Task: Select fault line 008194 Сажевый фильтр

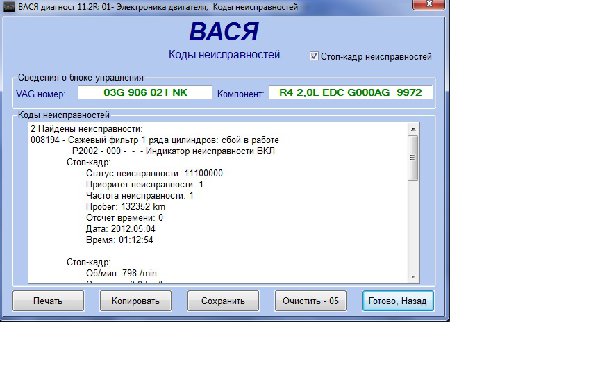Action: coord(155,140)
